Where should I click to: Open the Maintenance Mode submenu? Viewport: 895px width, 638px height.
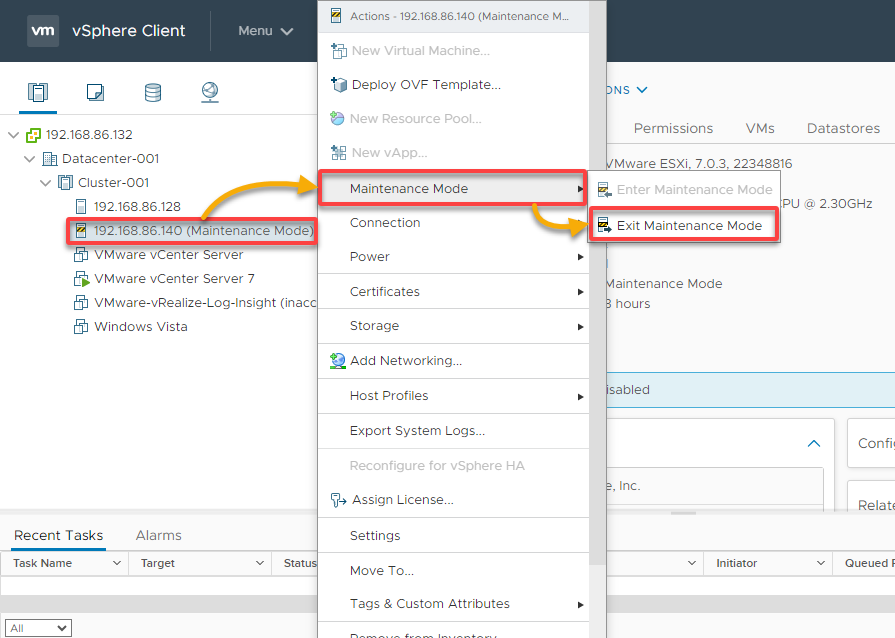[x=453, y=188]
